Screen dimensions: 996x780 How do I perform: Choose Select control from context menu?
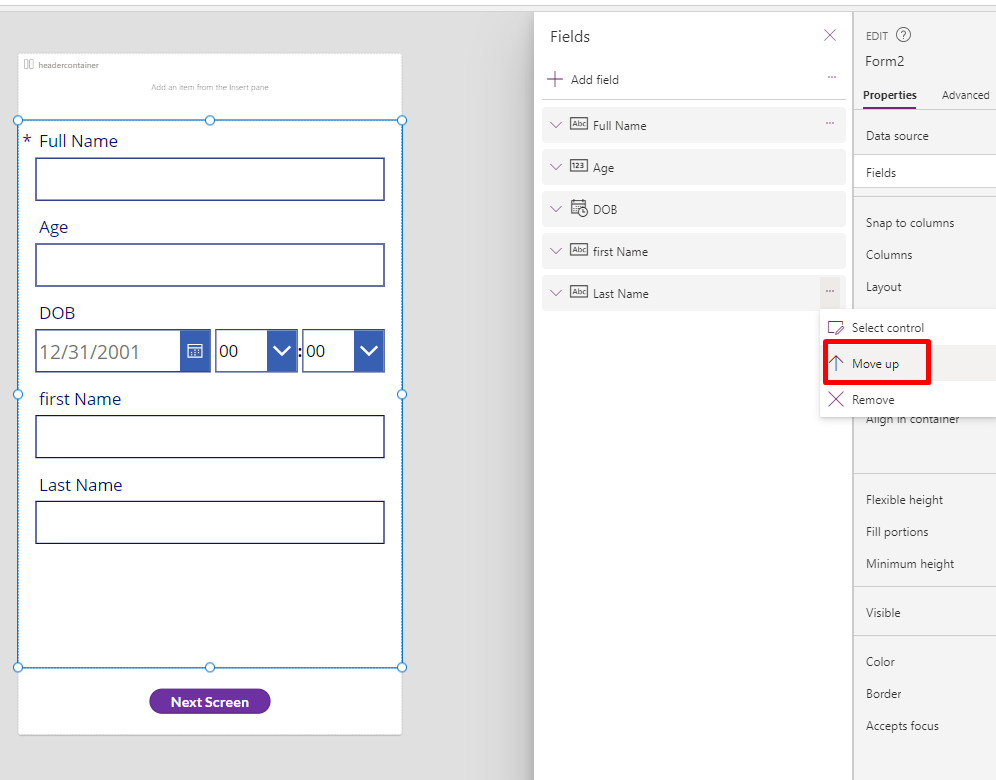tap(908, 328)
